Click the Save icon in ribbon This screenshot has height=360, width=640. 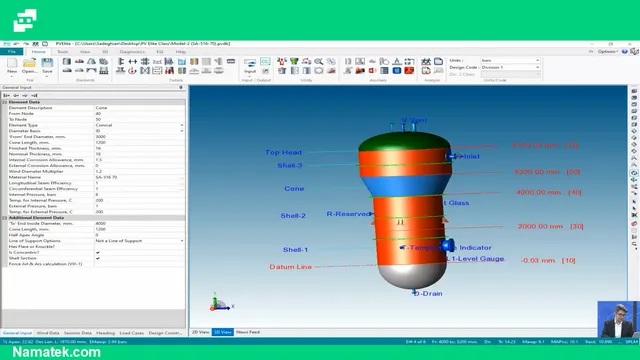pos(47,65)
